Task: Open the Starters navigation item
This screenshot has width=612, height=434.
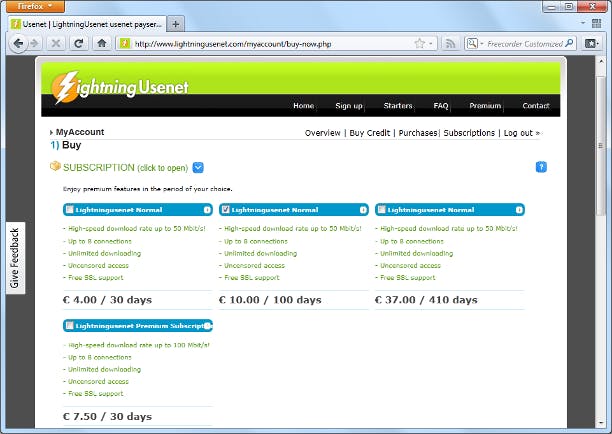Action: [398, 106]
